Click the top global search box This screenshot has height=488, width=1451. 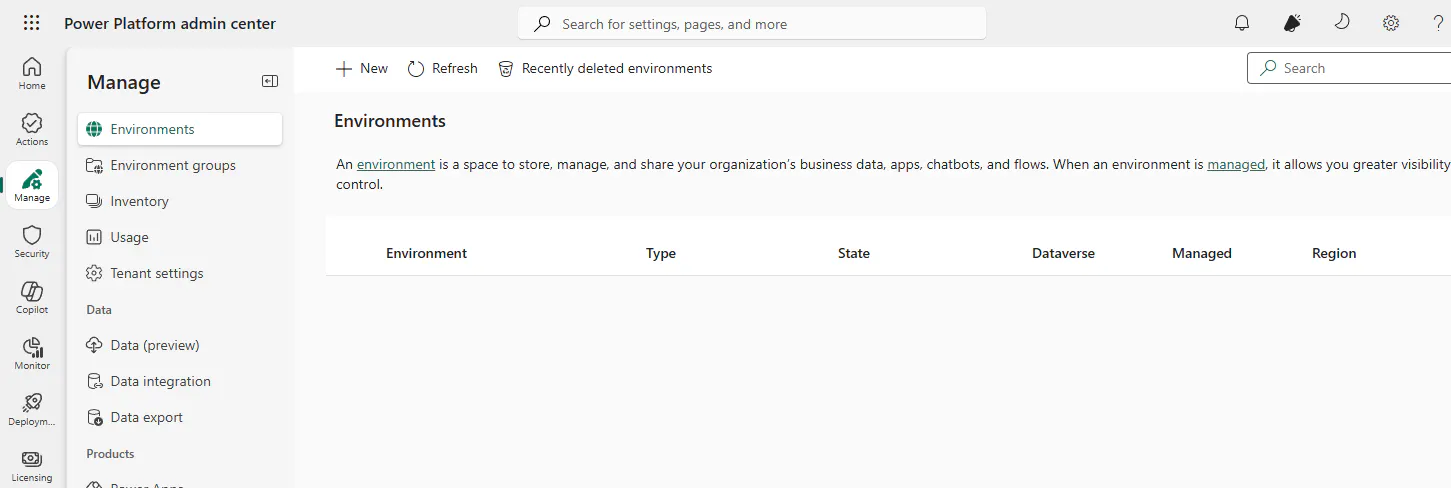[752, 24]
